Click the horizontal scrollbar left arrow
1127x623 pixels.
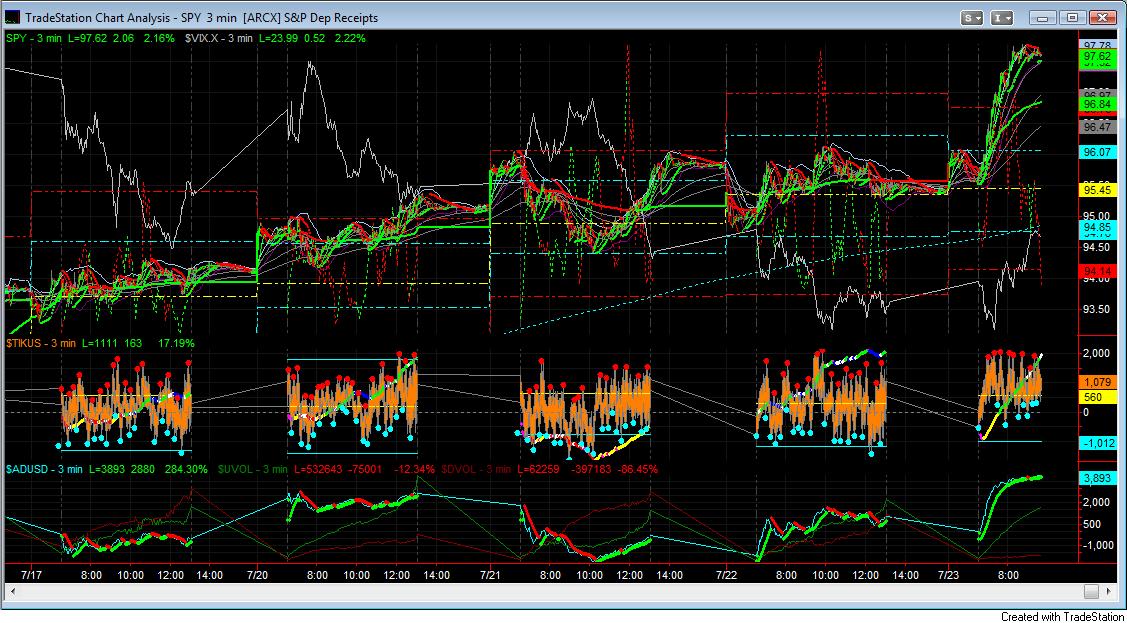(x=11, y=591)
